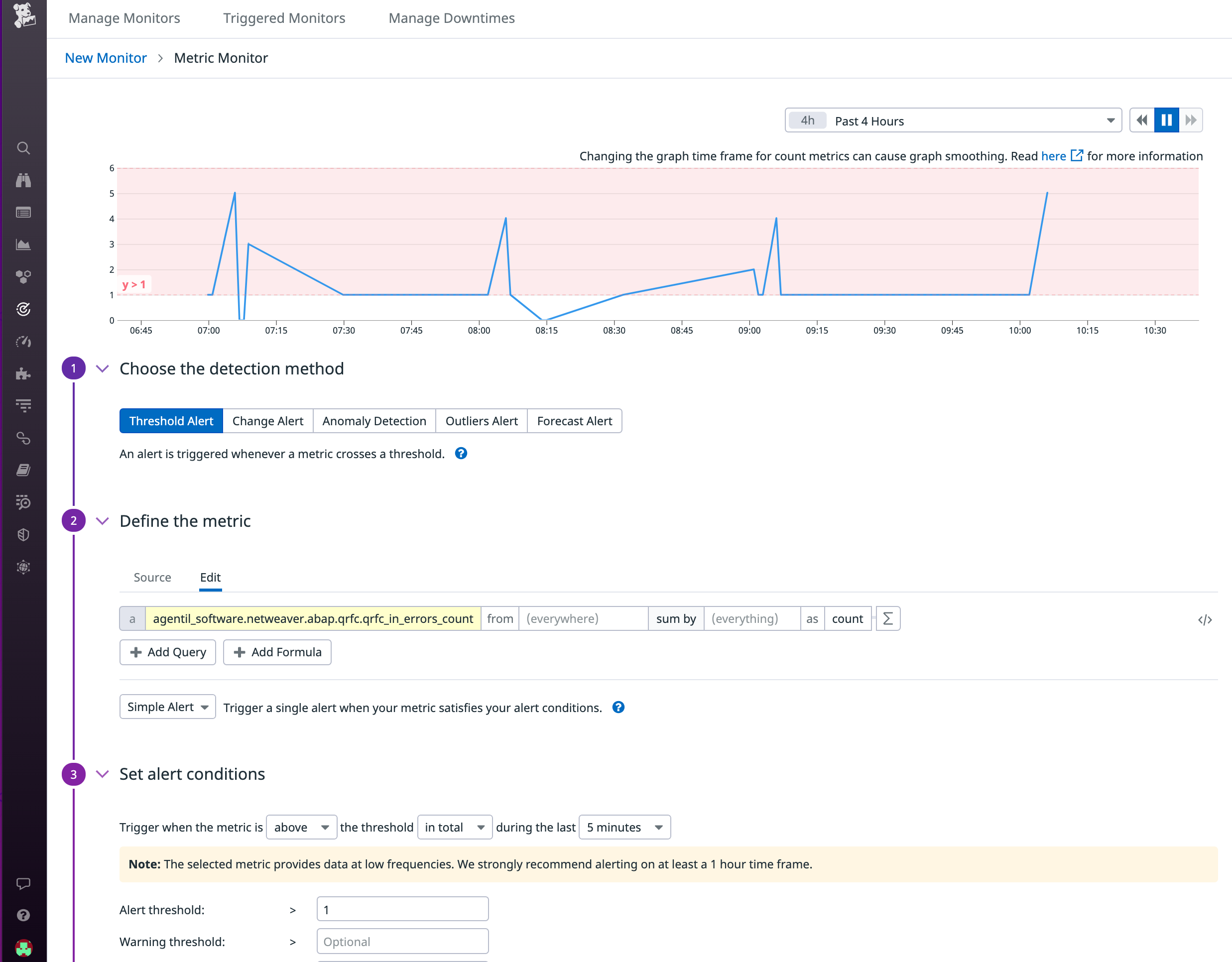This screenshot has height=962, width=1232.
Task: Open the Log Explorer magnifier icon
Action: [24, 502]
